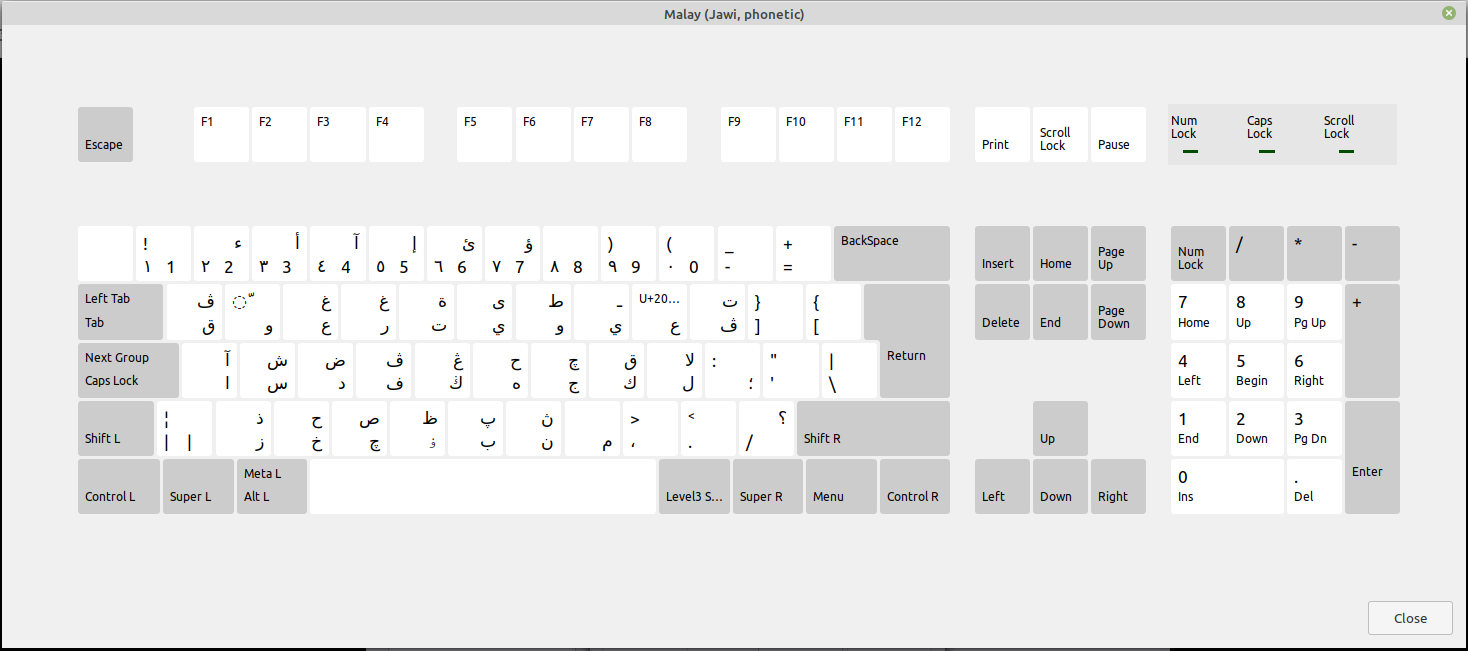Click the BackSpace key
The image size is (1468, 651).
(891, 253)
